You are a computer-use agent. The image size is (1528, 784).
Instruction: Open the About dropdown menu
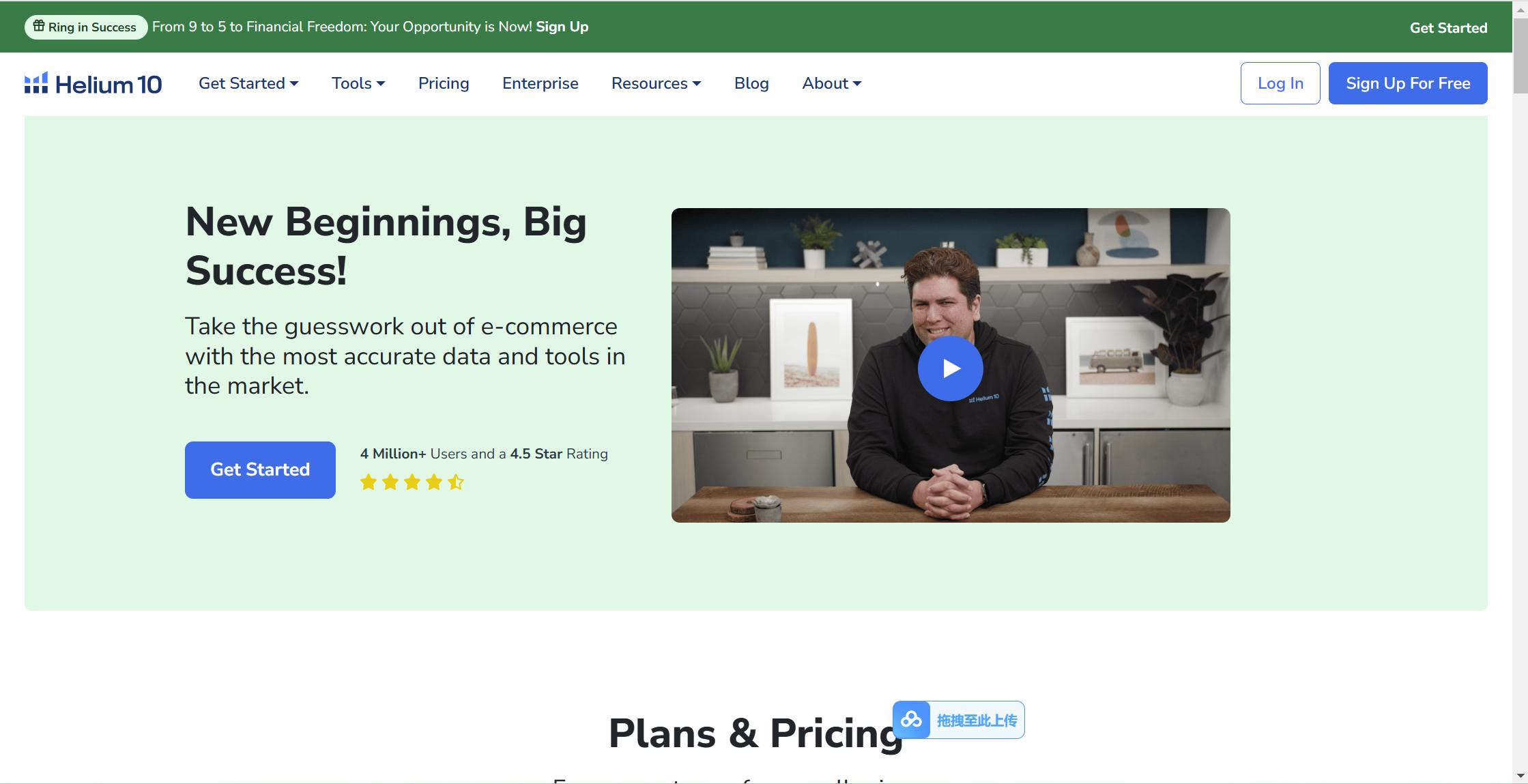(x=831, y=83)
